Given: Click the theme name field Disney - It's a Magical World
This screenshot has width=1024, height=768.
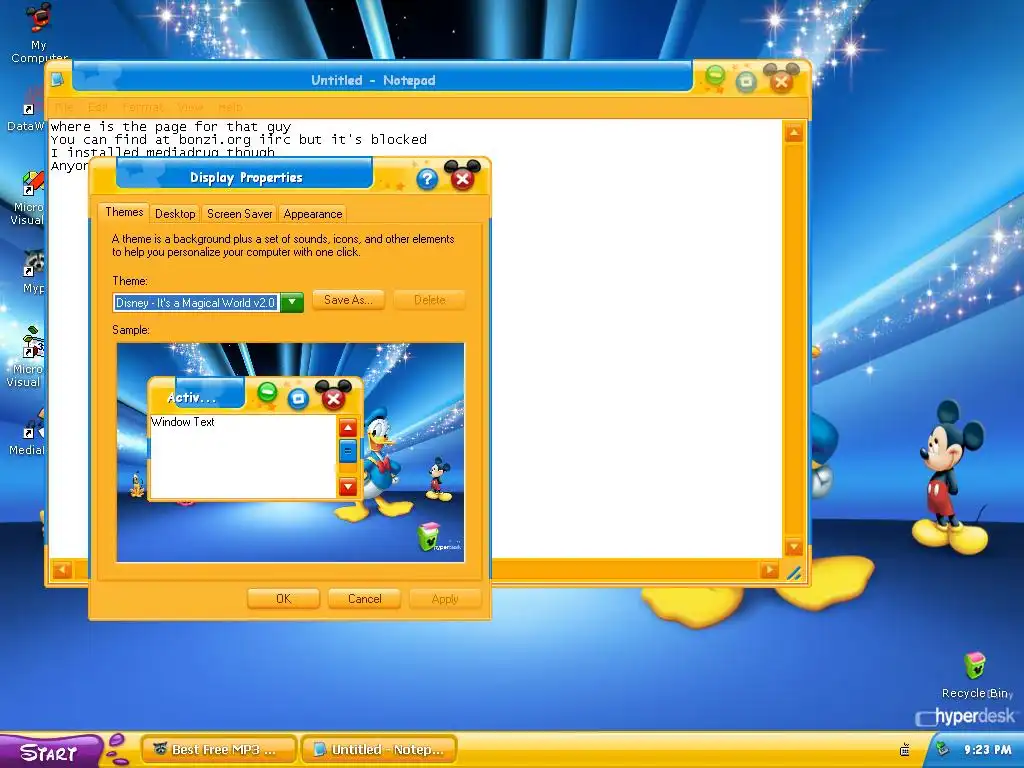Looking at the screenshot, I should pos(196,302).
